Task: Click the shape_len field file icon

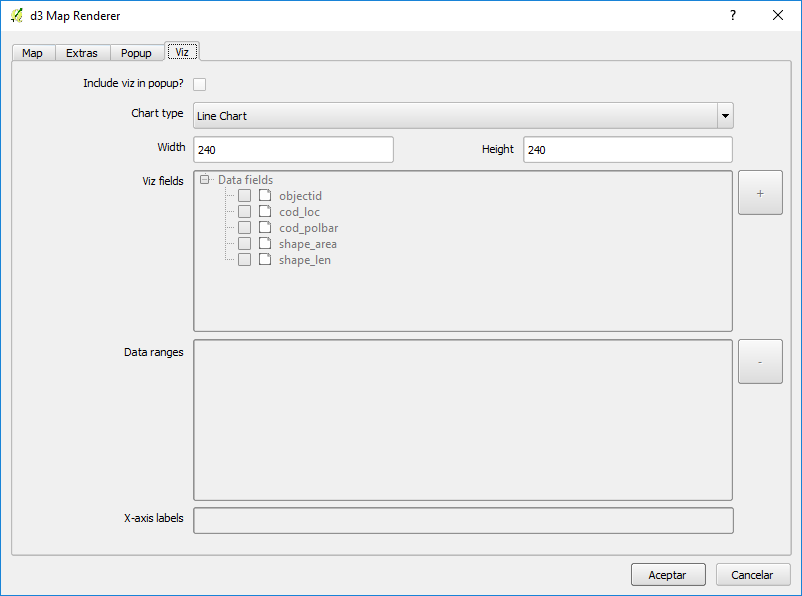Action: [x=265, y=260]
